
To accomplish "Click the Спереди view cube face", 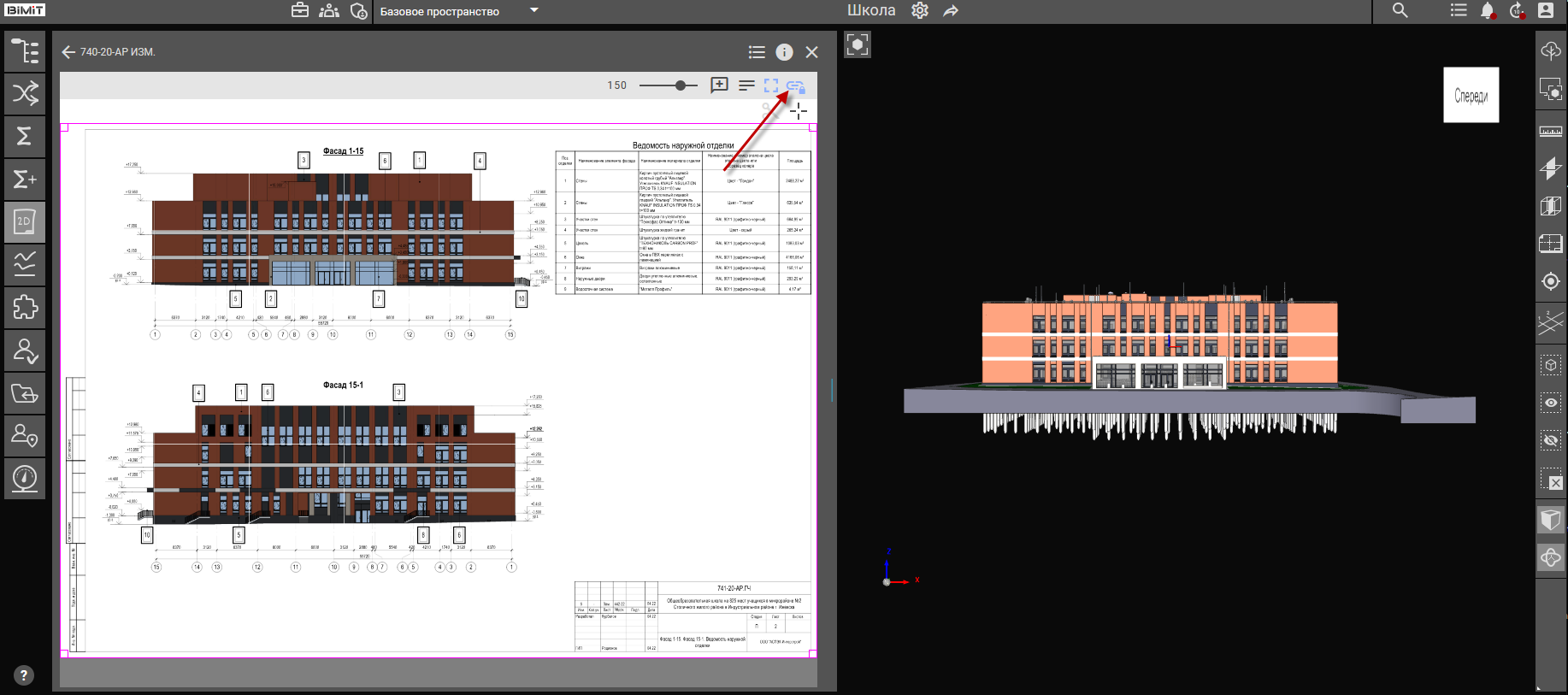I will 1471,95.
